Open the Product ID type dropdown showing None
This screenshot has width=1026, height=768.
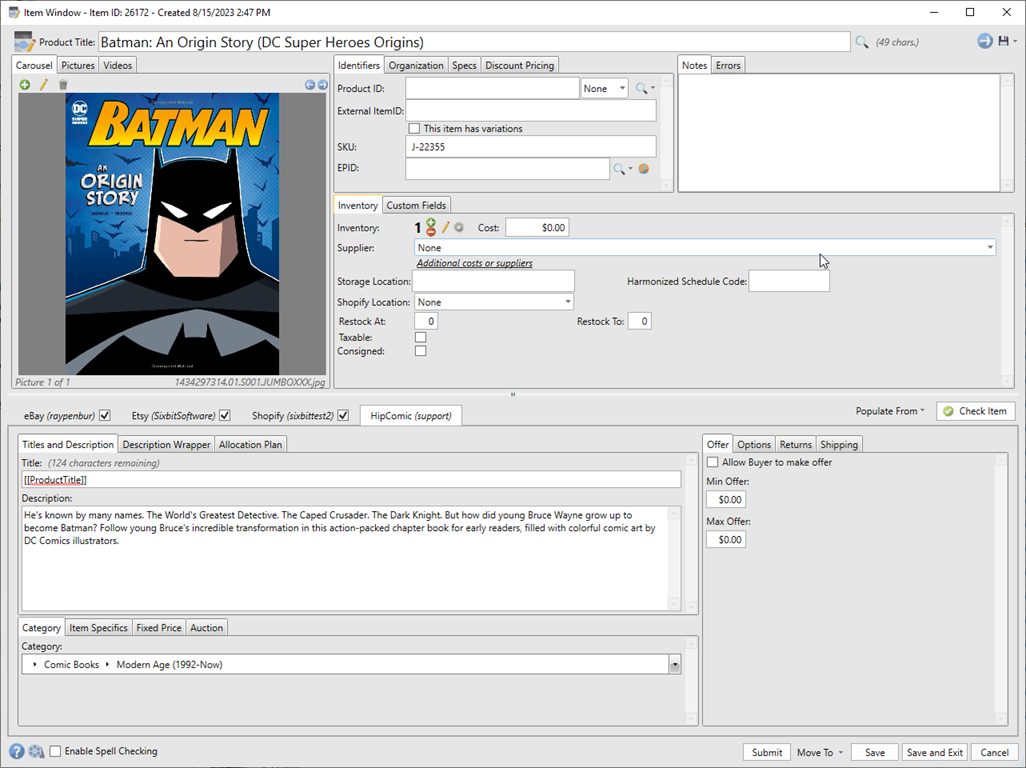click(604, 88)
